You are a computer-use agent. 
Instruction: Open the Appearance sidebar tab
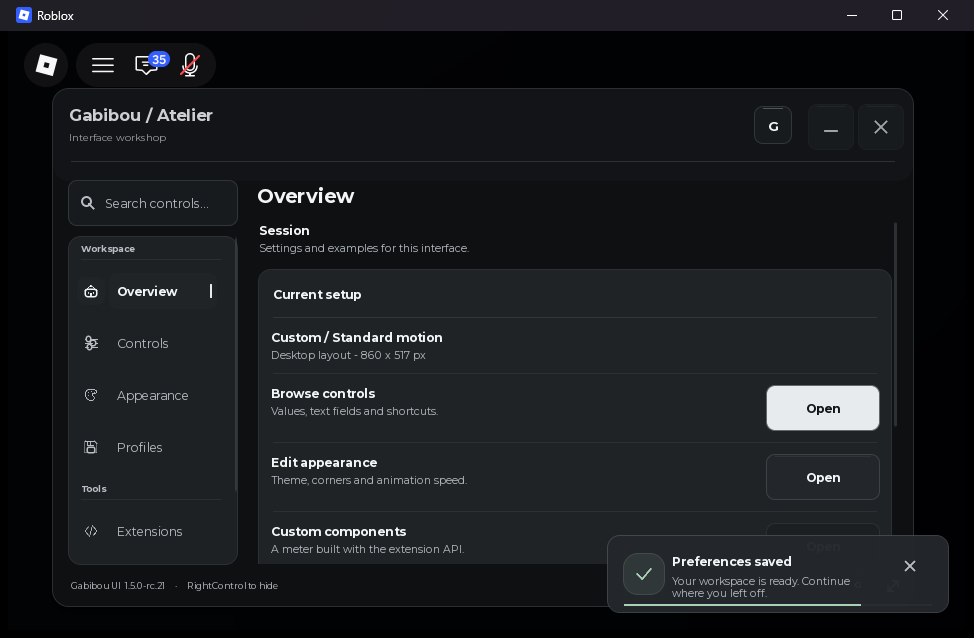coord(147,395)
